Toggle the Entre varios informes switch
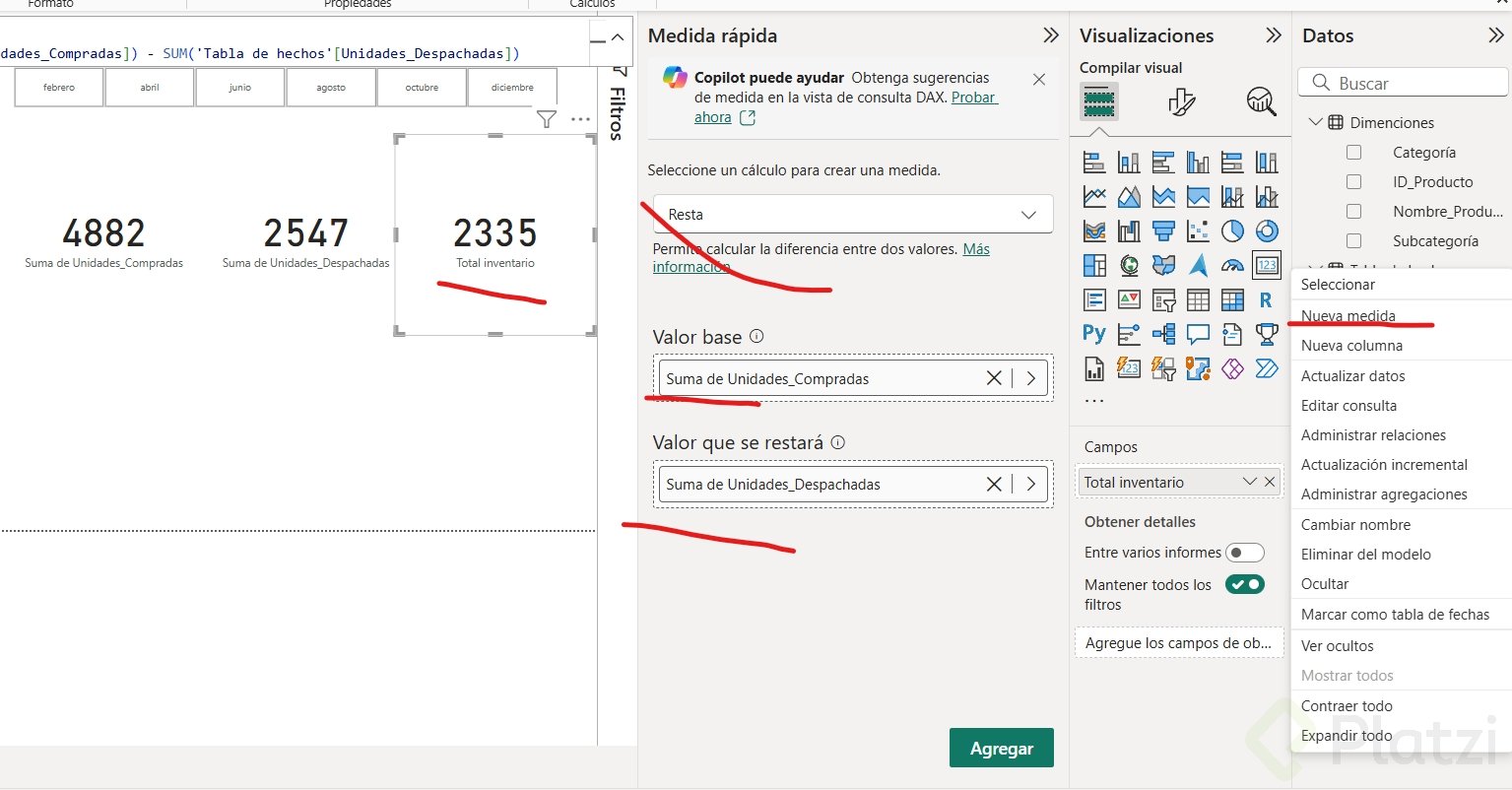The width and height of the screenshot is (1512, 790). coord(1244,553)
